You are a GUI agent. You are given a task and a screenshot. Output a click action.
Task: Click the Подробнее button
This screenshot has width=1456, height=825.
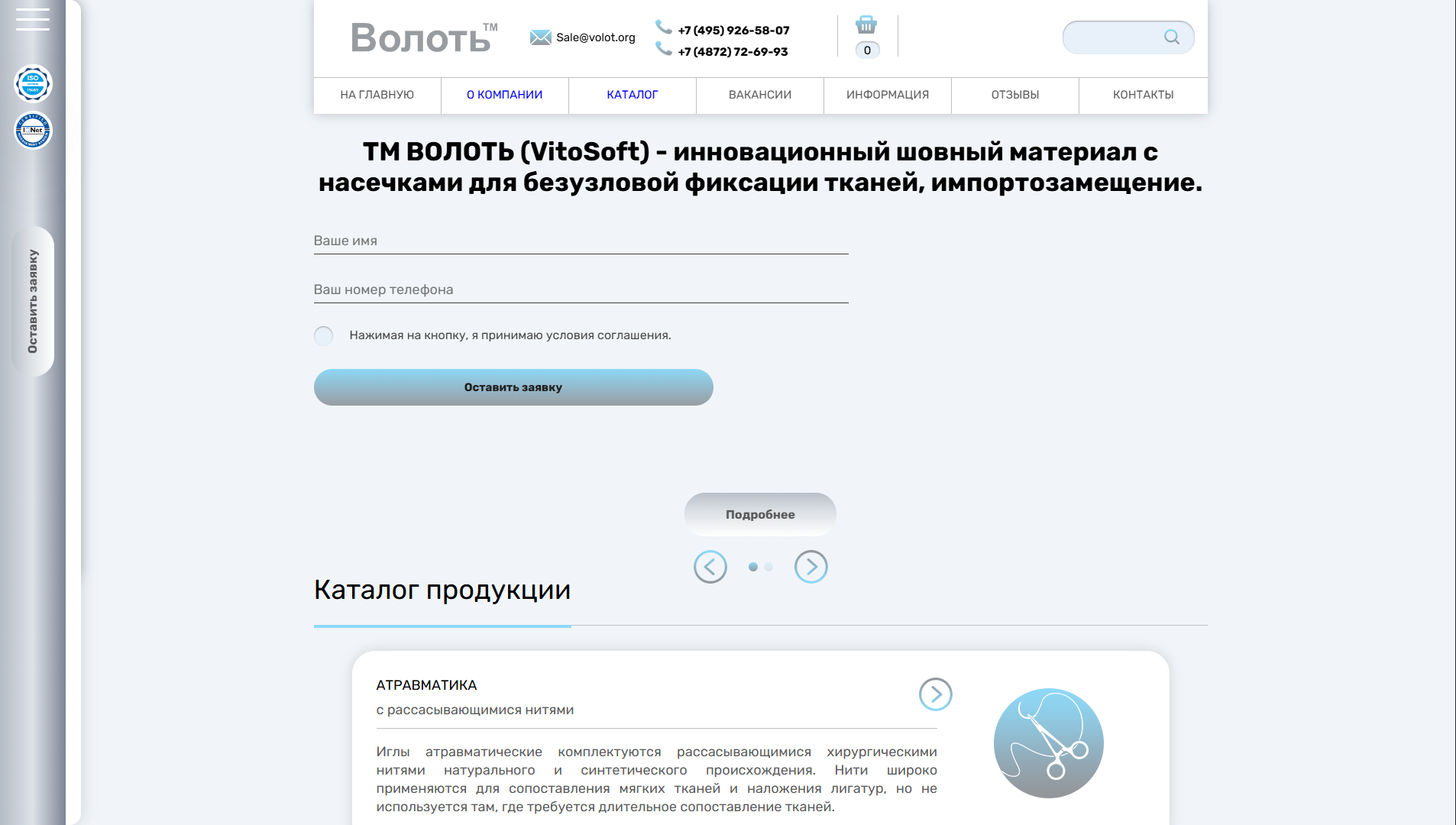760,514
